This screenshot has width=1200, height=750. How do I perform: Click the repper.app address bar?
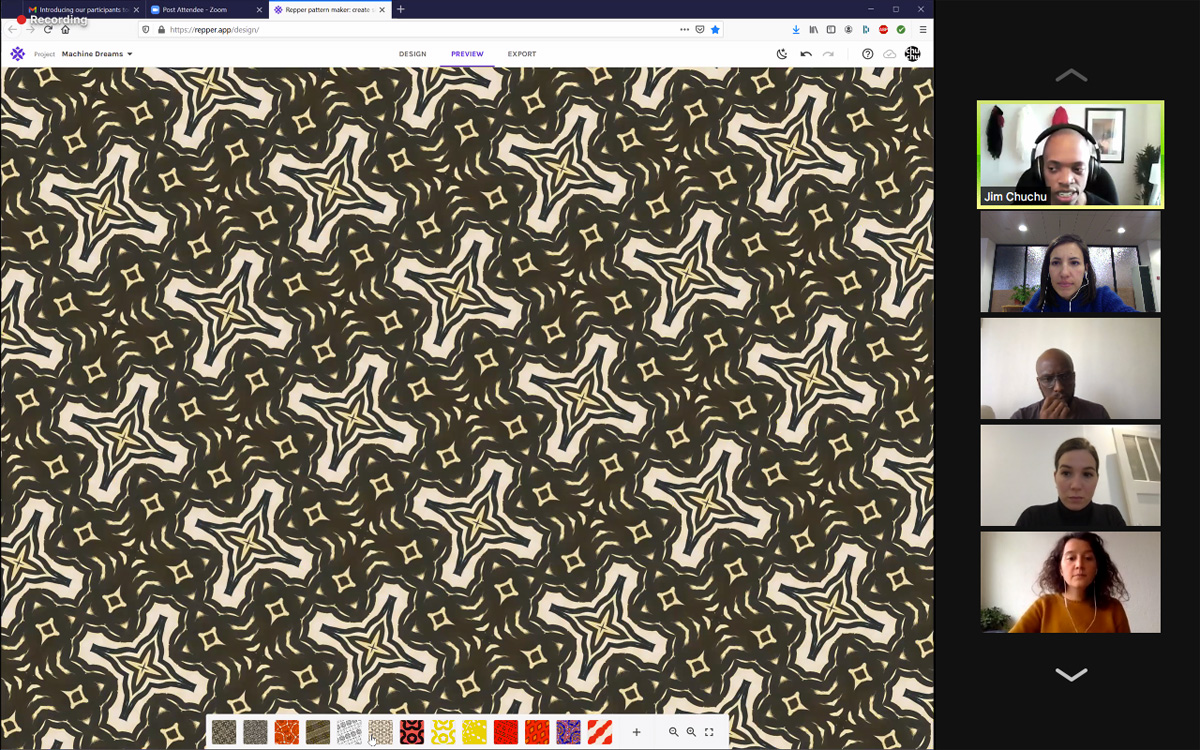(x=400, y=30)
